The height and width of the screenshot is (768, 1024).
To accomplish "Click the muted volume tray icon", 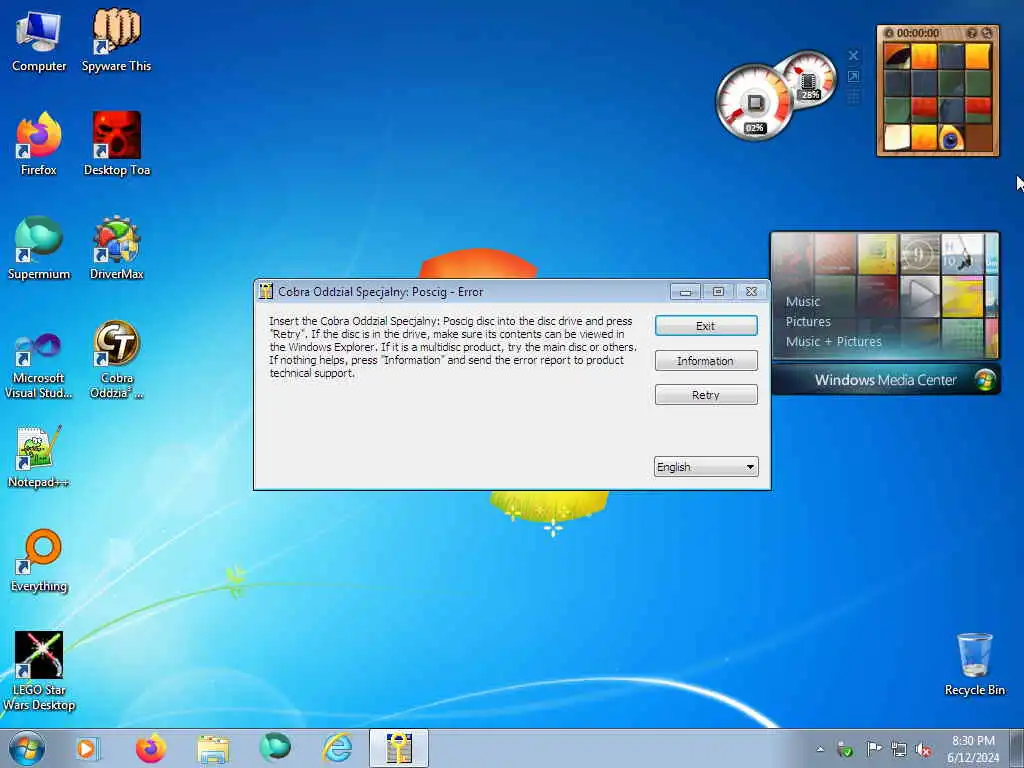I will (x=923, y=749).
